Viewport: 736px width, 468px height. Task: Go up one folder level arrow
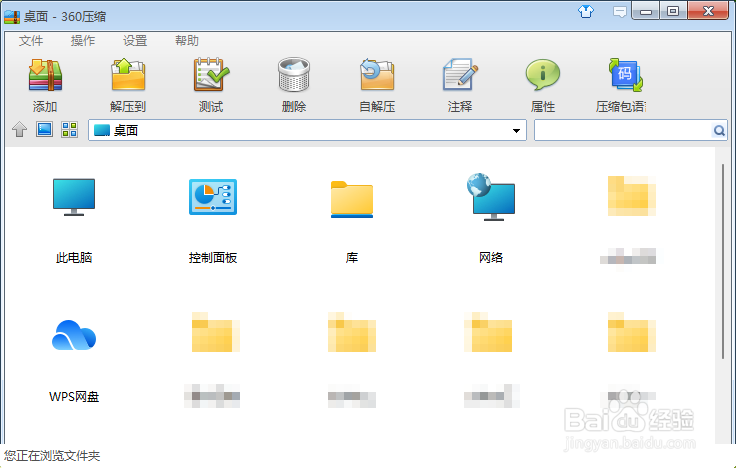[19, 129]
